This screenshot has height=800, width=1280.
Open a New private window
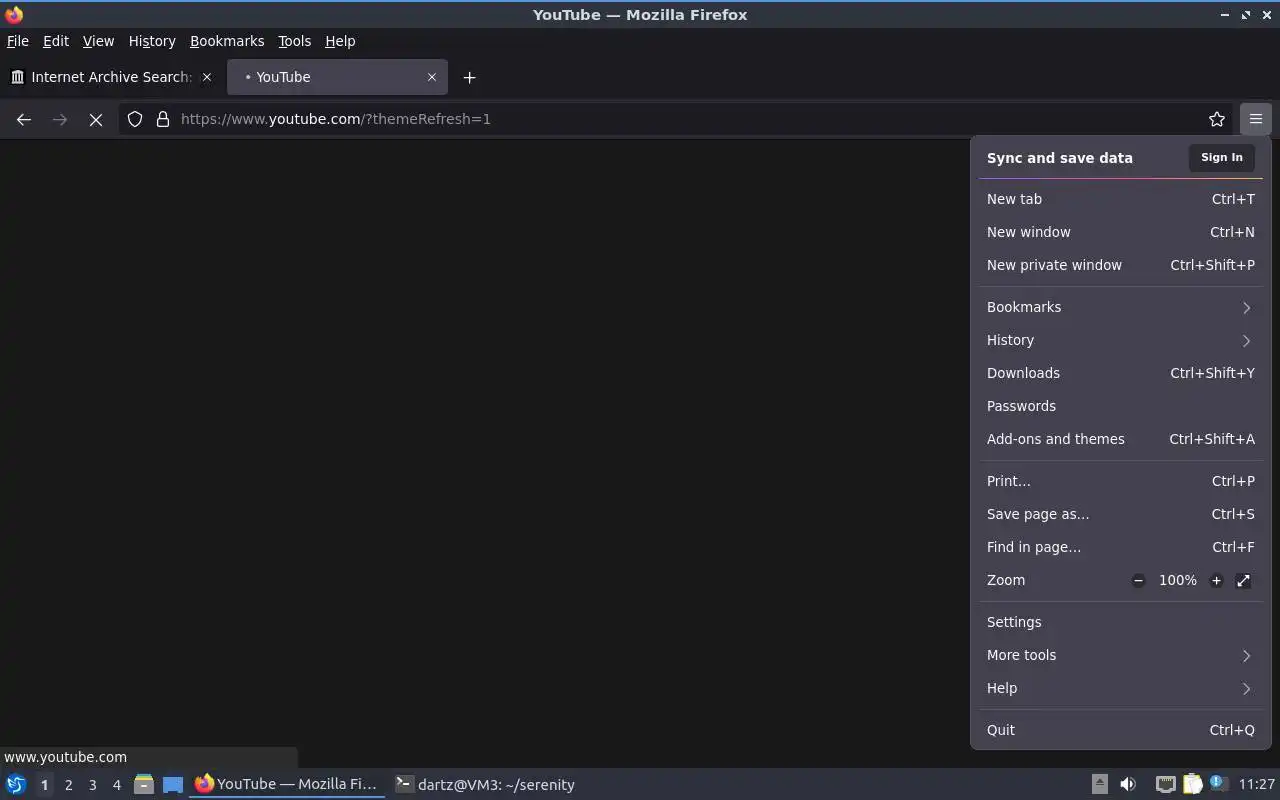point(1121,265)
